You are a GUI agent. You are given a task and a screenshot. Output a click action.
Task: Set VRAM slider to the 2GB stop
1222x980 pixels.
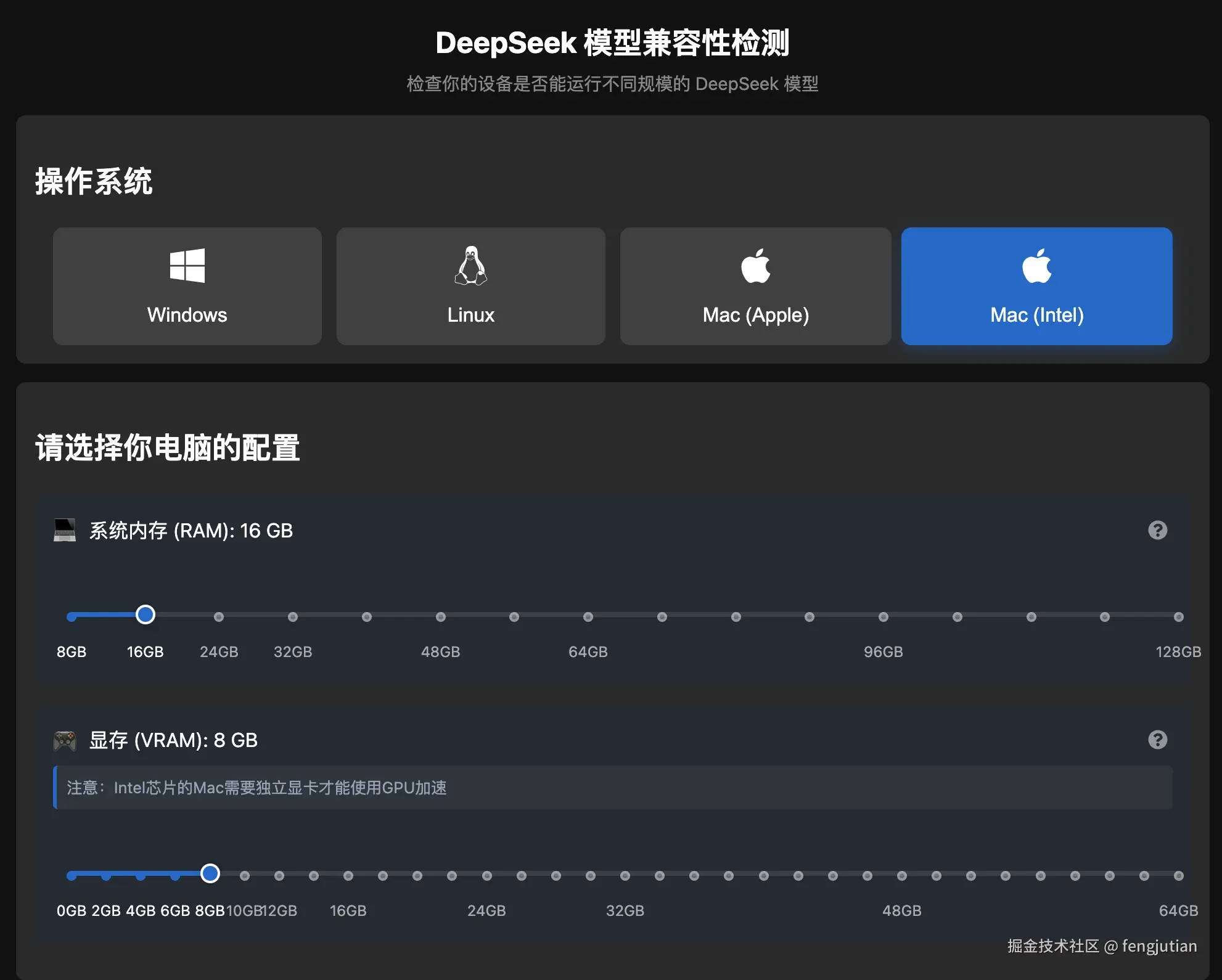click(x=106, y=876)
